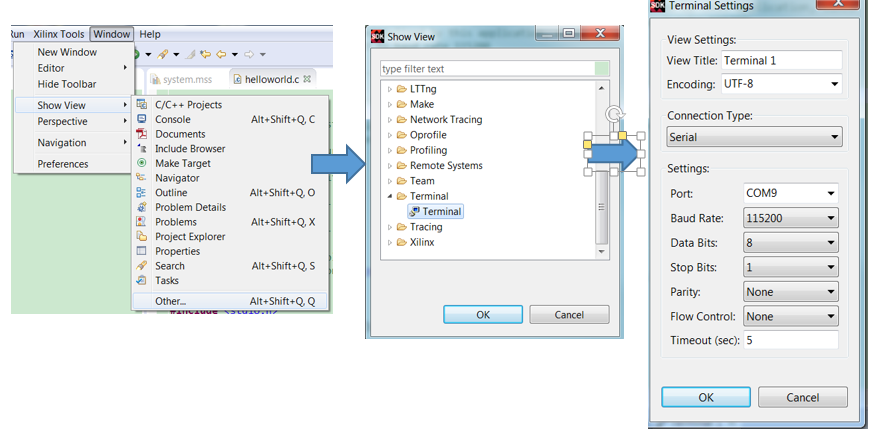Open the Navigation submenu
This screenshot has width=876, height=437.
tap(73, 142)
